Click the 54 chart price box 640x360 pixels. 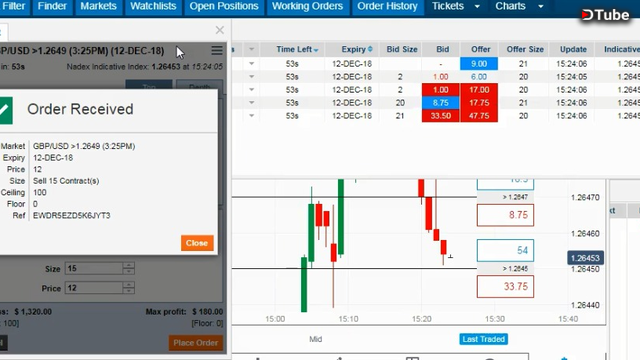tap(505, 251)
